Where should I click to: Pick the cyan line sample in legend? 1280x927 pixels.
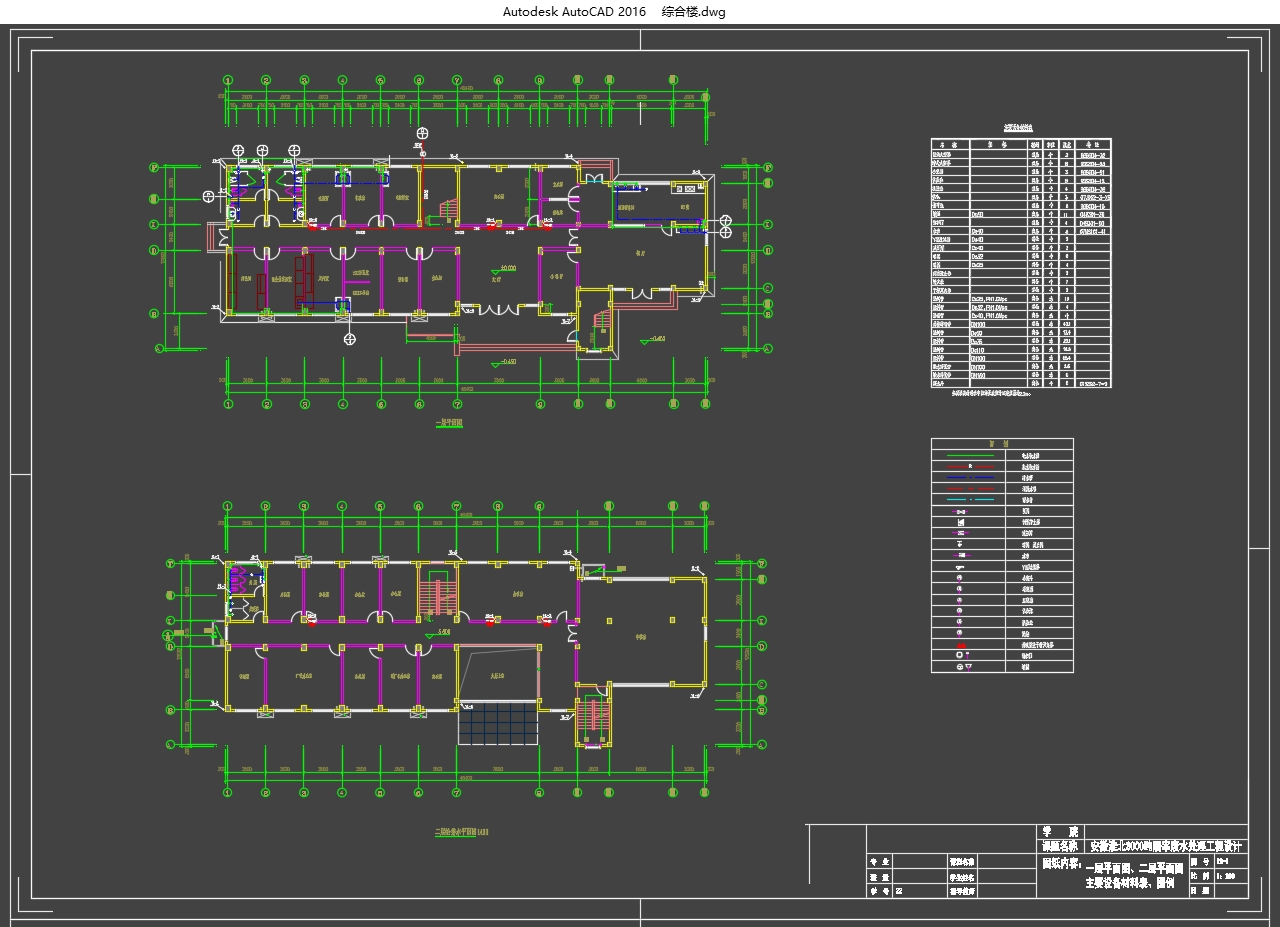(968, 500)
